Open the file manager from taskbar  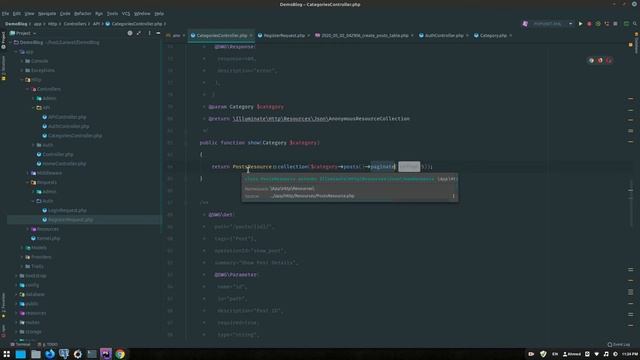click(36, 354)
